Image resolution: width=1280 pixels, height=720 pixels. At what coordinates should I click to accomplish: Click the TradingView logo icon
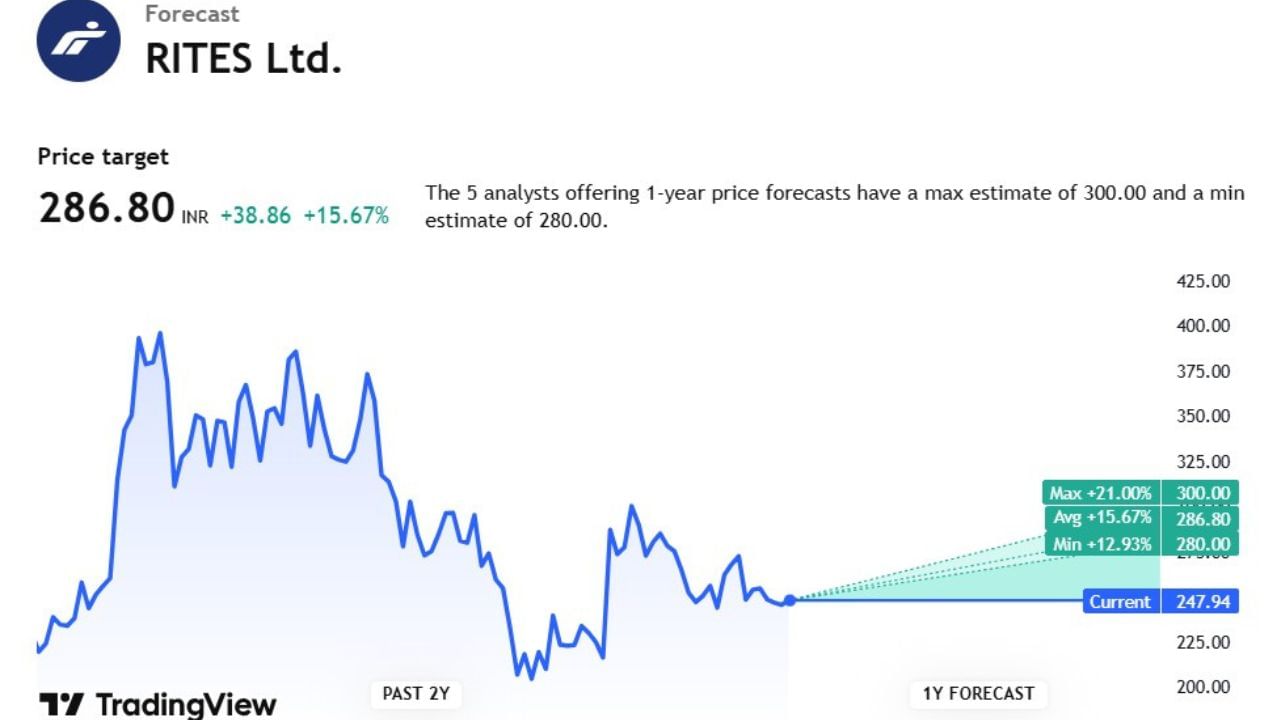[60, 704]
